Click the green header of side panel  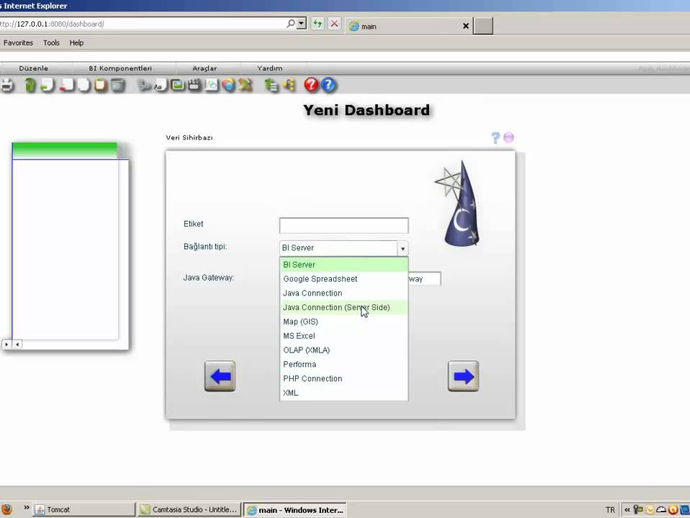point(65,150)
